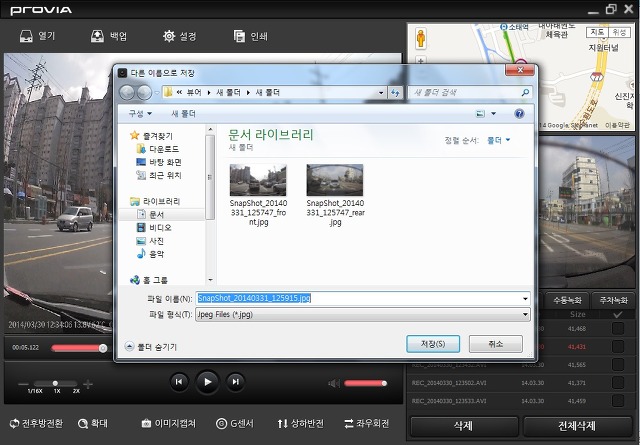Click forward navigation arrow in save dialog
The width and height of the screenshot is (640, 445).
(x=144, y=93)
